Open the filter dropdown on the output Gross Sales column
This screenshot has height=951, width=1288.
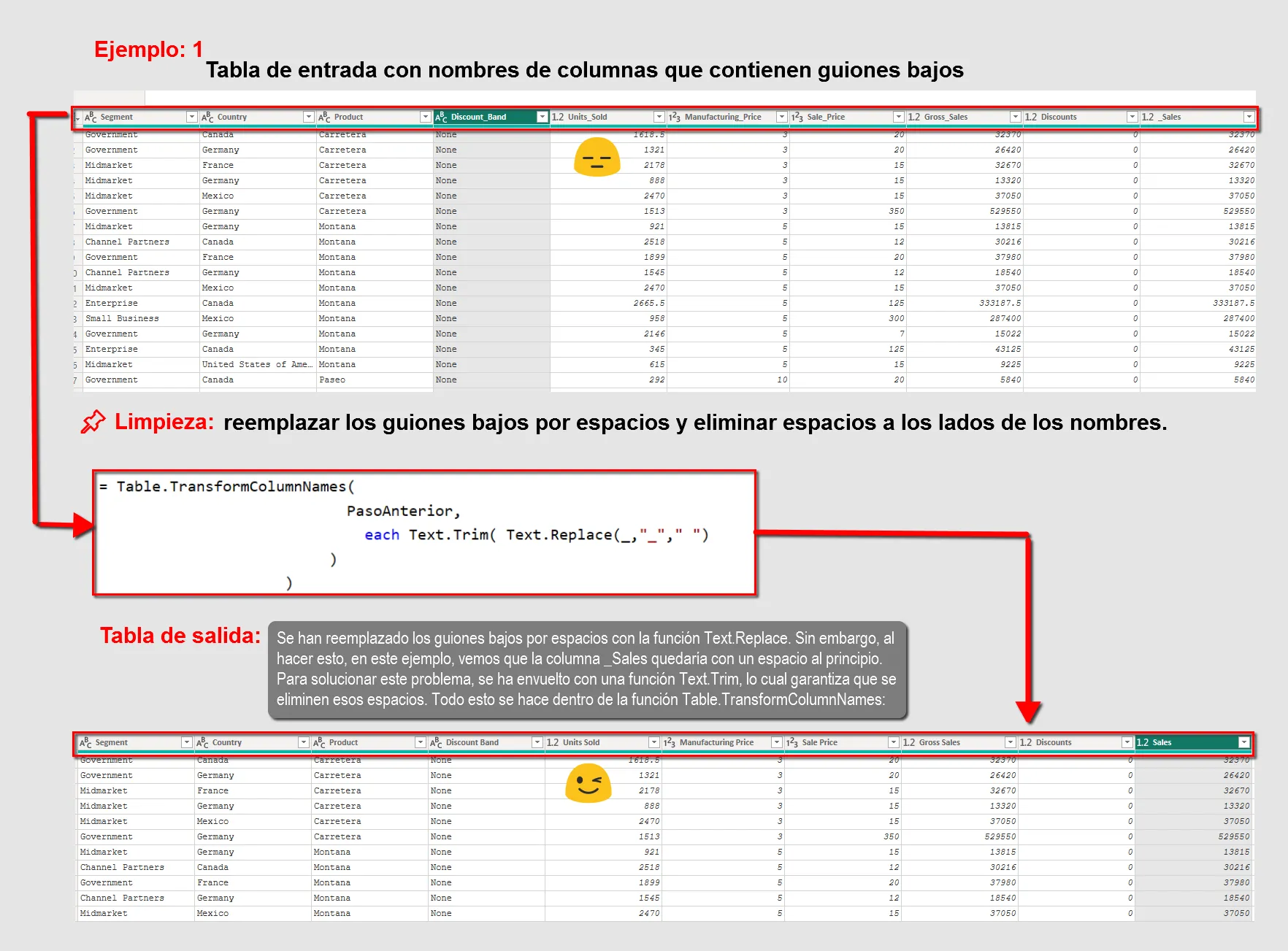(x=1011, y=742)
